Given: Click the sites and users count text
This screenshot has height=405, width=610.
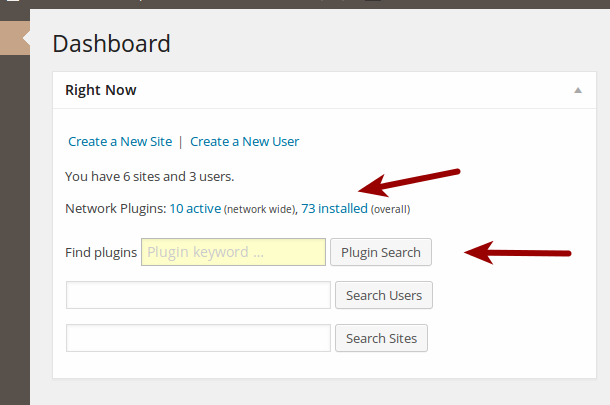Looking at the screenshot, I should point(149,177).
